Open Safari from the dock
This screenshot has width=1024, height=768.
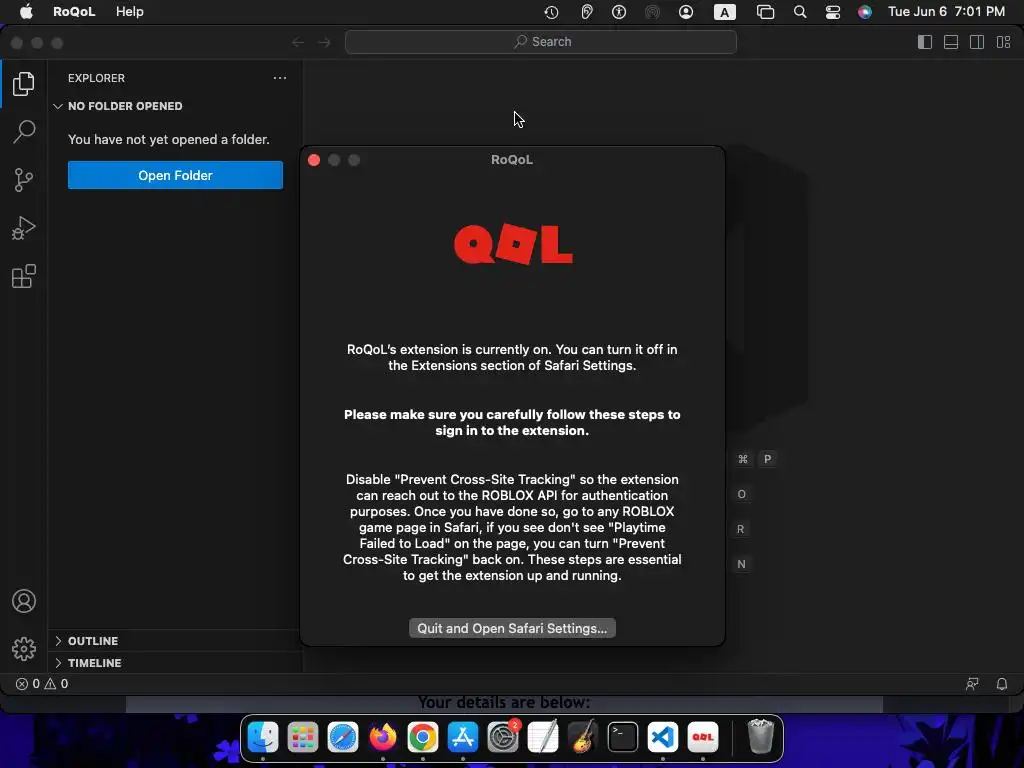point(343,737)
